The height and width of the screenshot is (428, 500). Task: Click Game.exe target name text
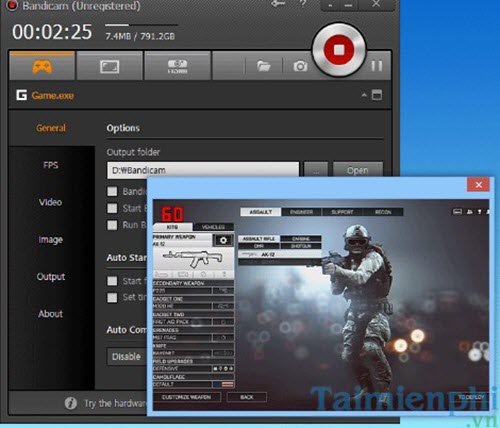53,96
